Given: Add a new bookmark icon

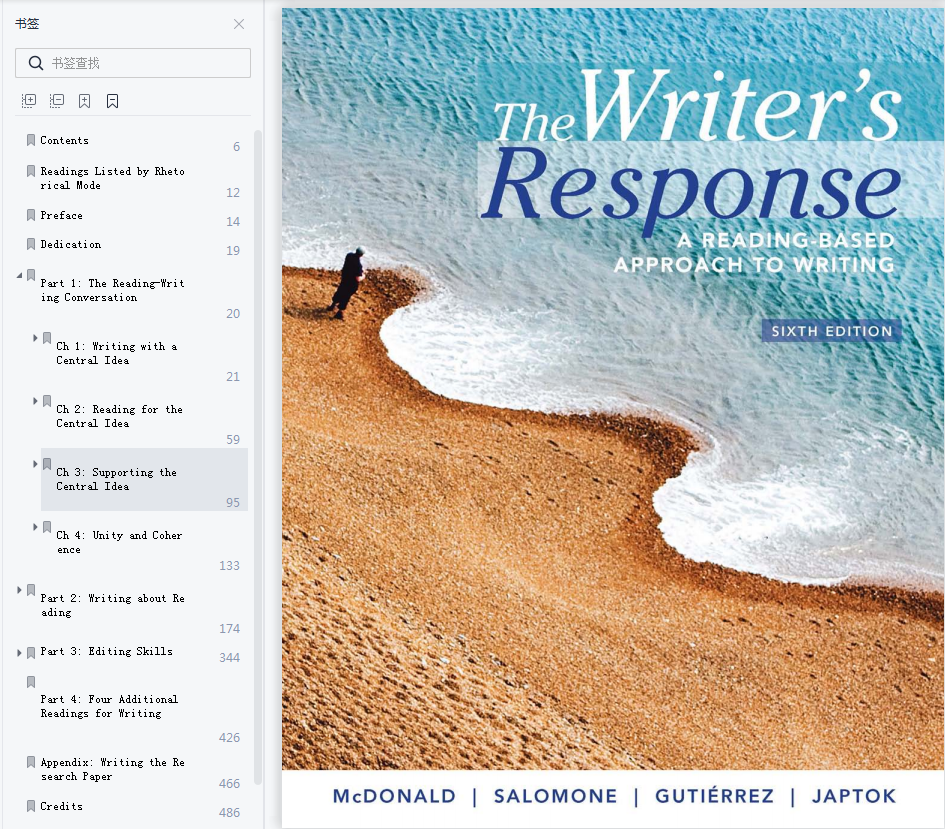Looking at the screenshot, I should (x=84, y=101).
